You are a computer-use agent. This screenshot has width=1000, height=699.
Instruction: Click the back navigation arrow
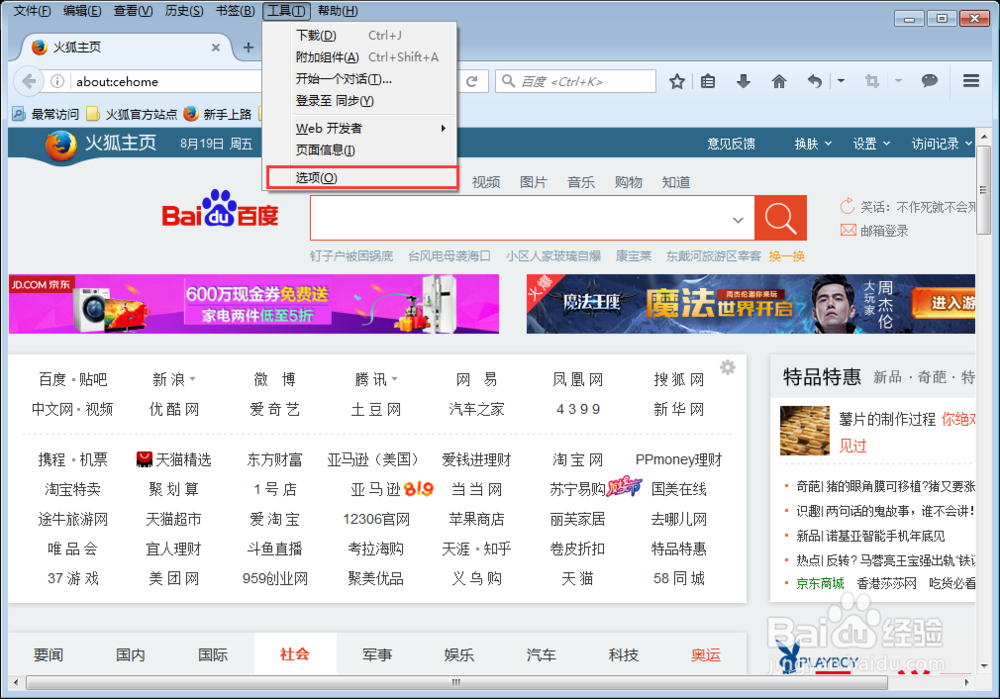[x=28, y=81]
